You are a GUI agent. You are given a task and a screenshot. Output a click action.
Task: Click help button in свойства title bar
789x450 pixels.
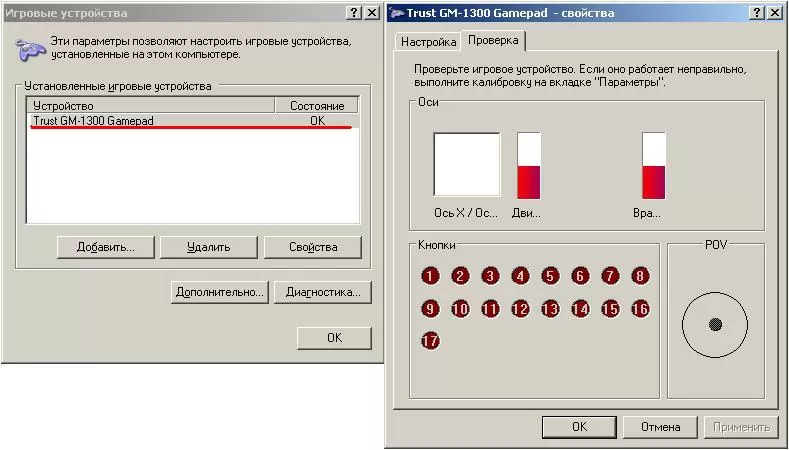coord(757,13)
